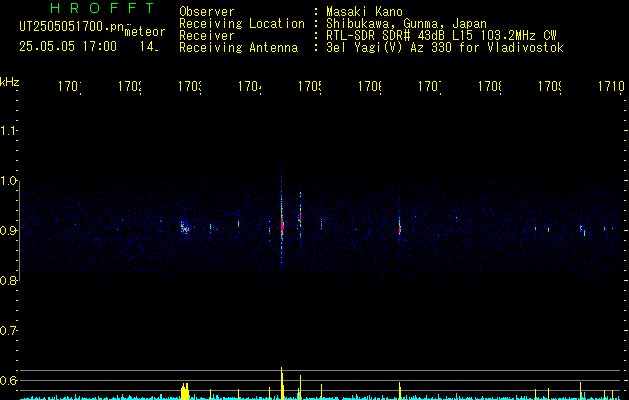The width and height of the screenshot is (629, 400).
Task: Select the Receiver field label
Action: pyautogui.click(x=207, y=36)
